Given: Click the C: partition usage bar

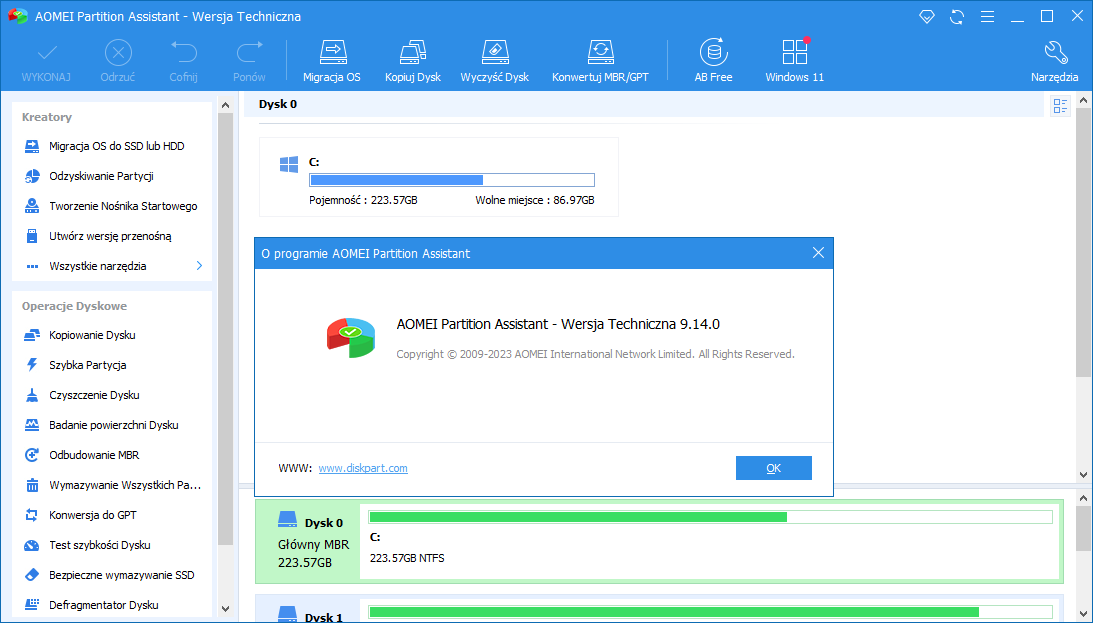Looking at the screenshot, I should coord(452,180).
